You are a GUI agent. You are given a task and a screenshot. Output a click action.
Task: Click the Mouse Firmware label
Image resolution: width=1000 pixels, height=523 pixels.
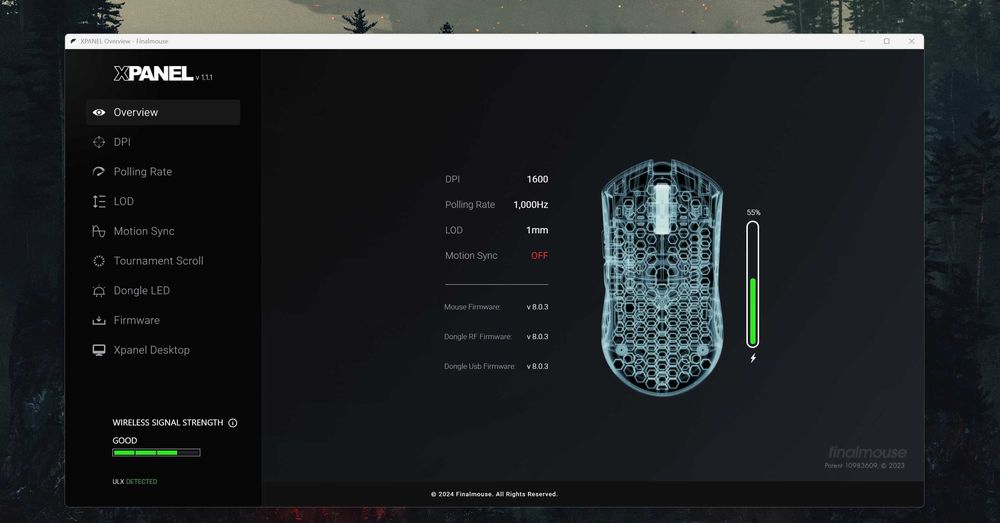(x=472, y=307)
